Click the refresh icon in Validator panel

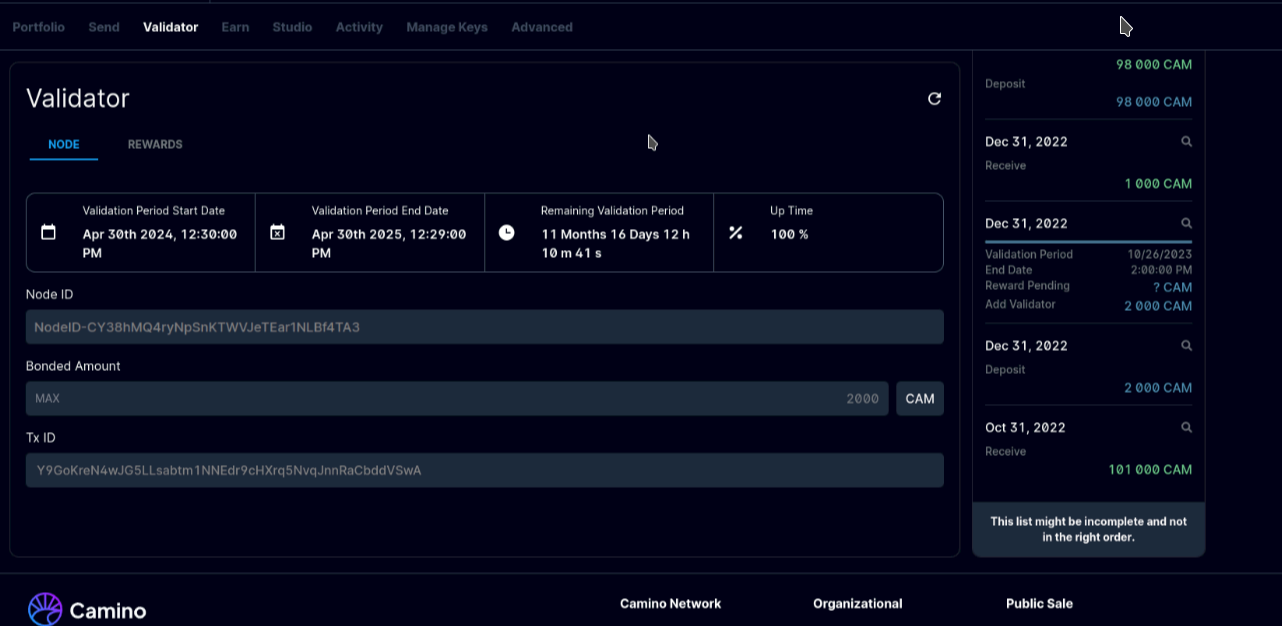click(x=934, y=98)
